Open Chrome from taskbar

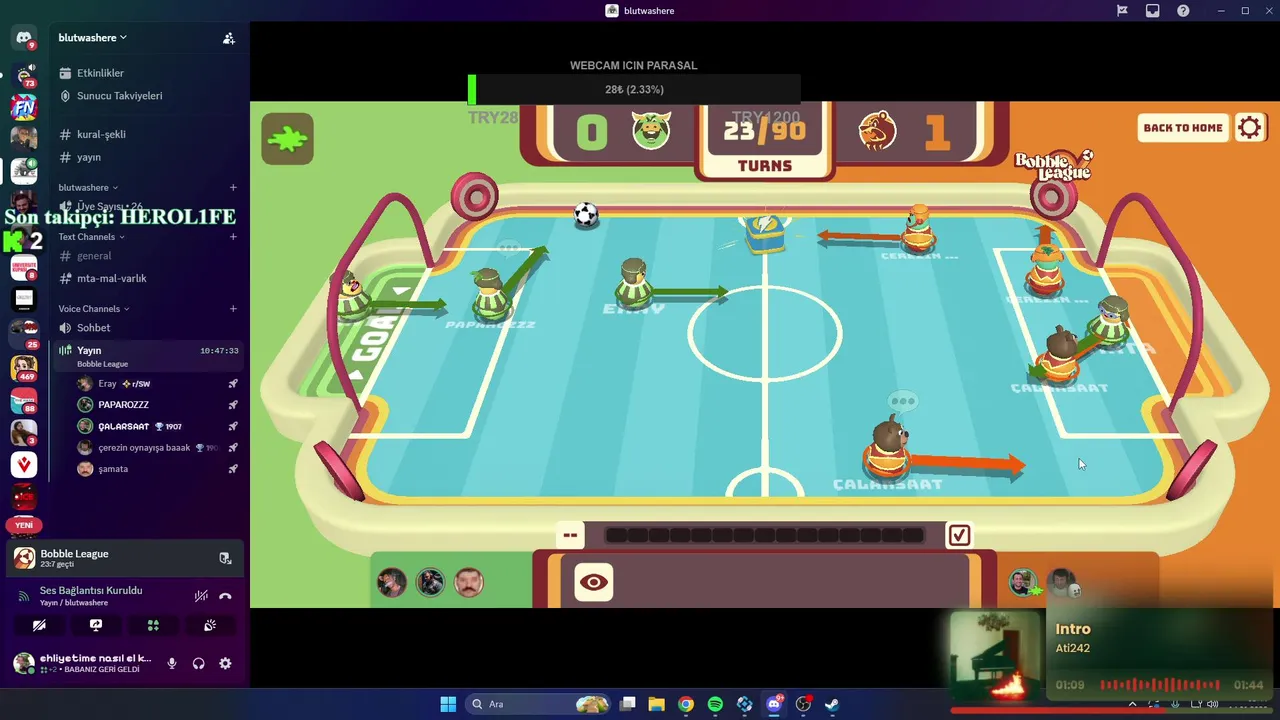[x=686, y=704]
